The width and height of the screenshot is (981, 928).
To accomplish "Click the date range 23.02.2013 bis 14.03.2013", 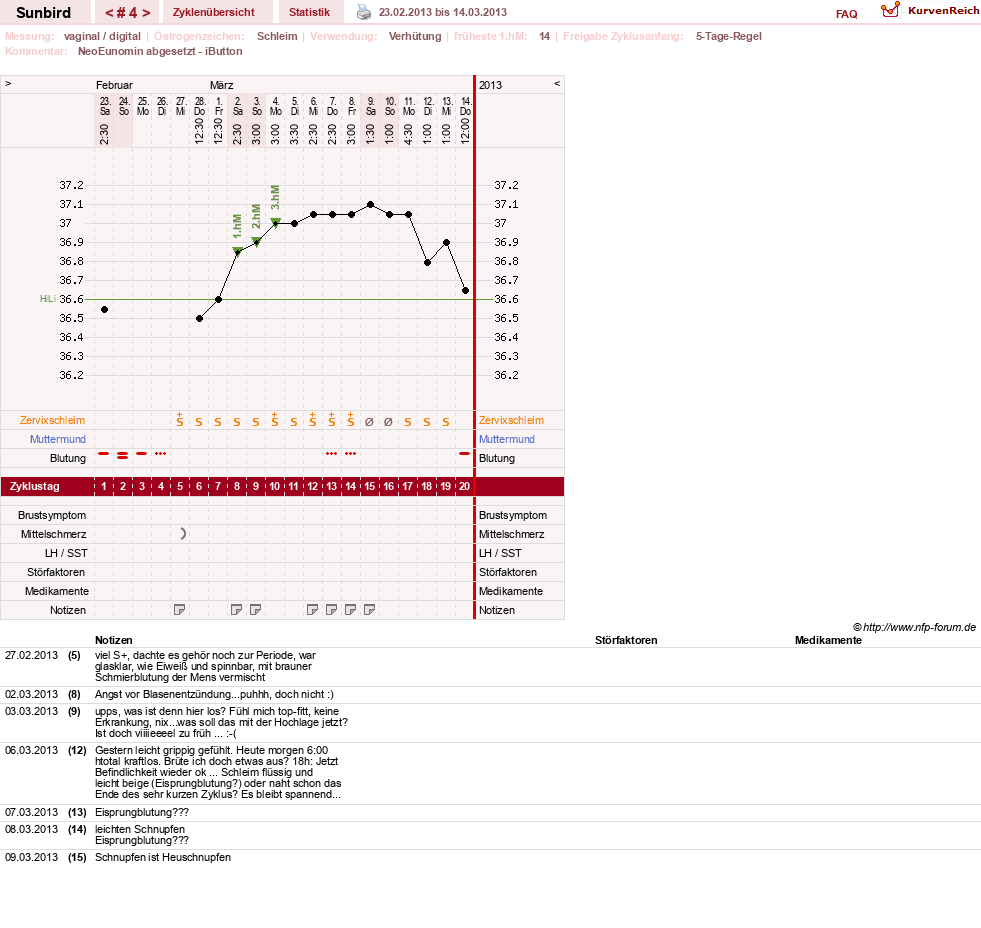I will (443, 12).
